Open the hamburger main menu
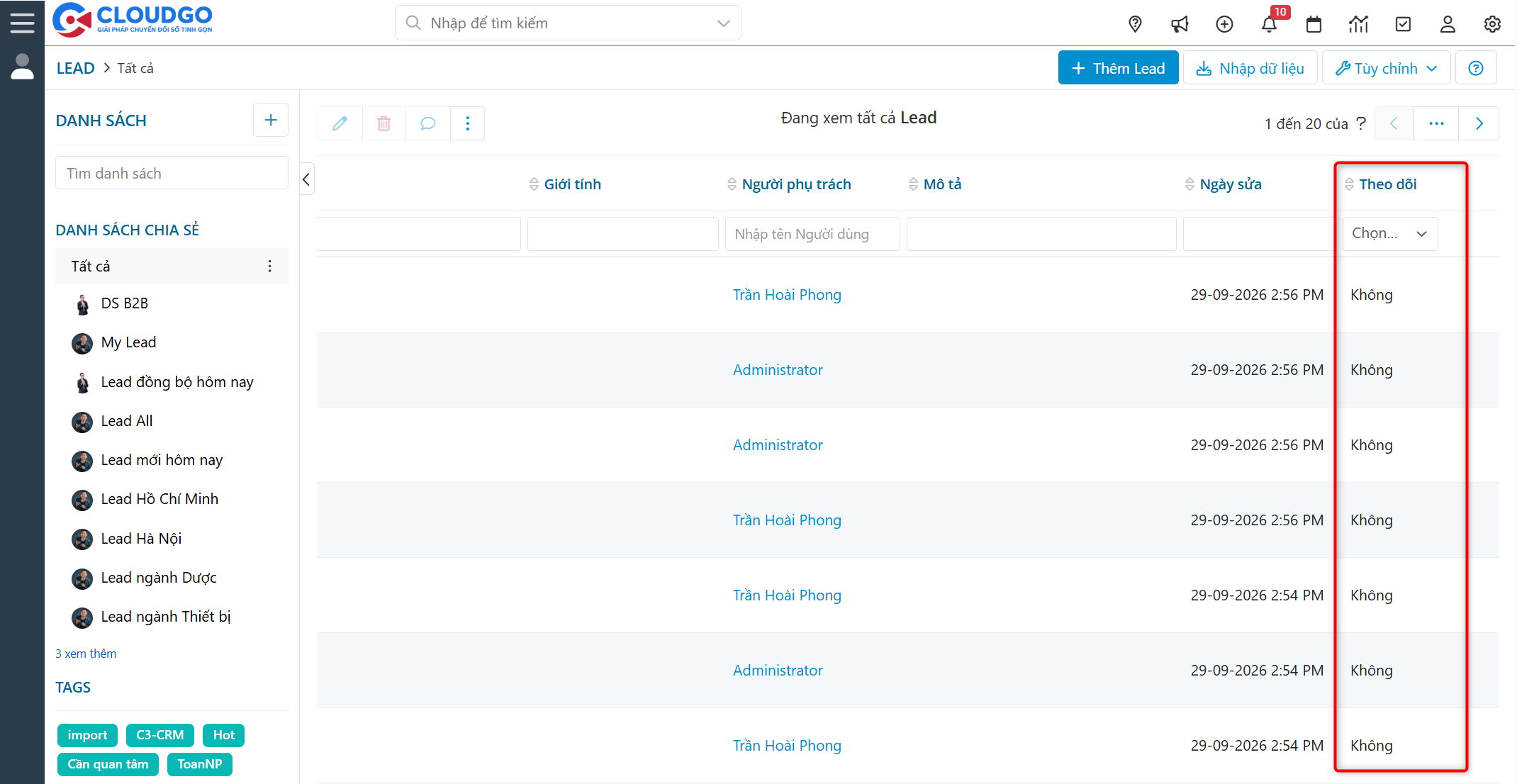Screen dimensions: 1517x784 [x=22, y=23]
